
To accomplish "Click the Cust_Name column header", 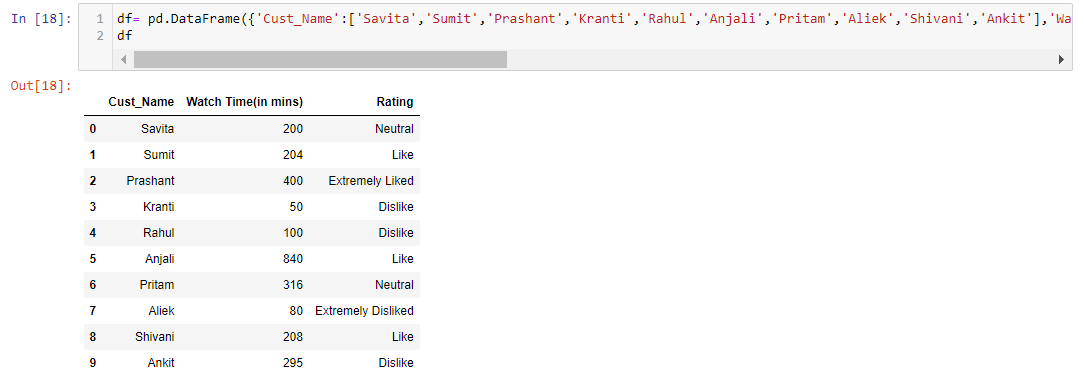I will click(x=141, y=102).
